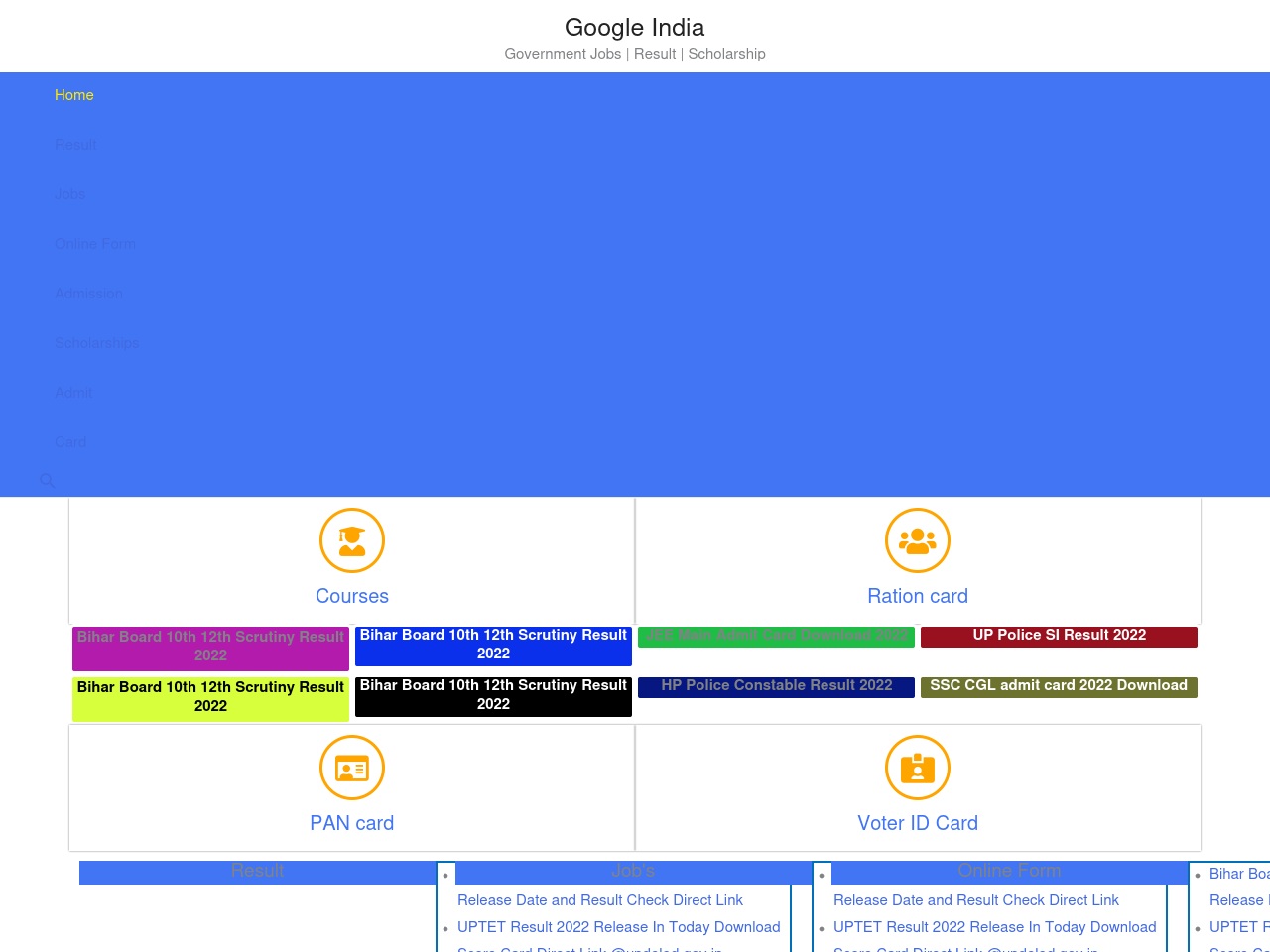The image size is (1270, 952).
Task: Open the Ration card text link
Action: 918,596
